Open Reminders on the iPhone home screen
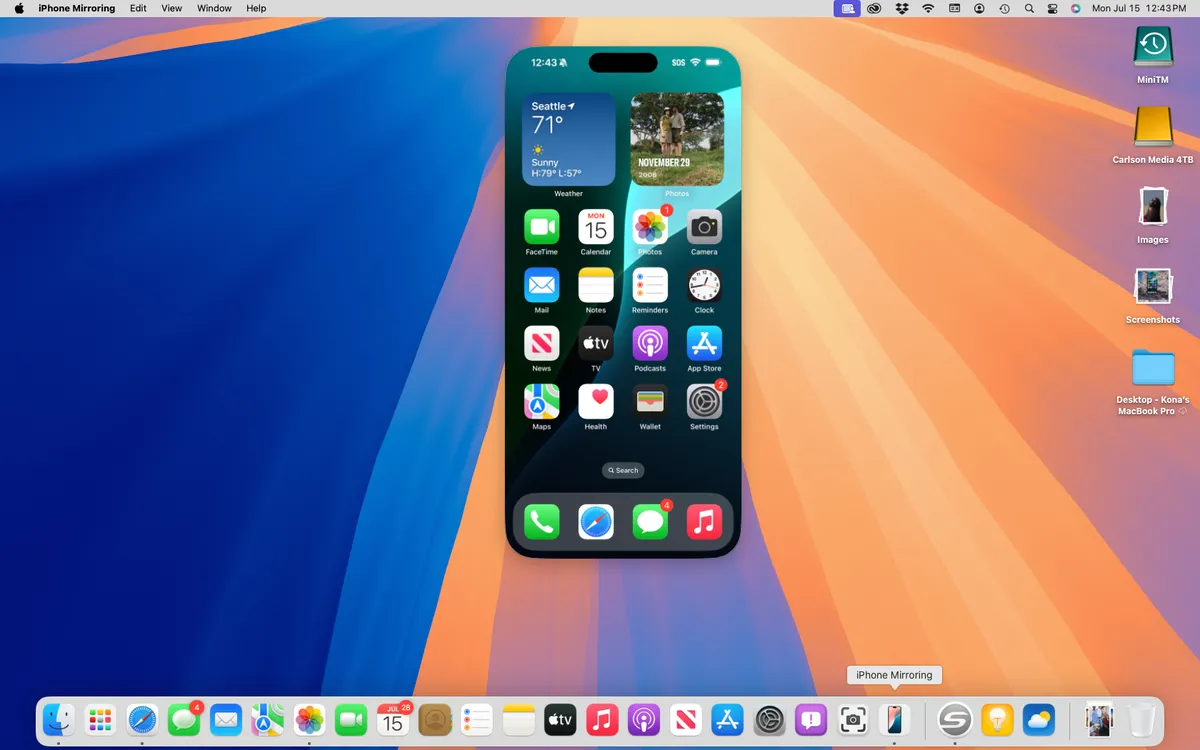The image size is (1200, 750). tap(650, 285)
